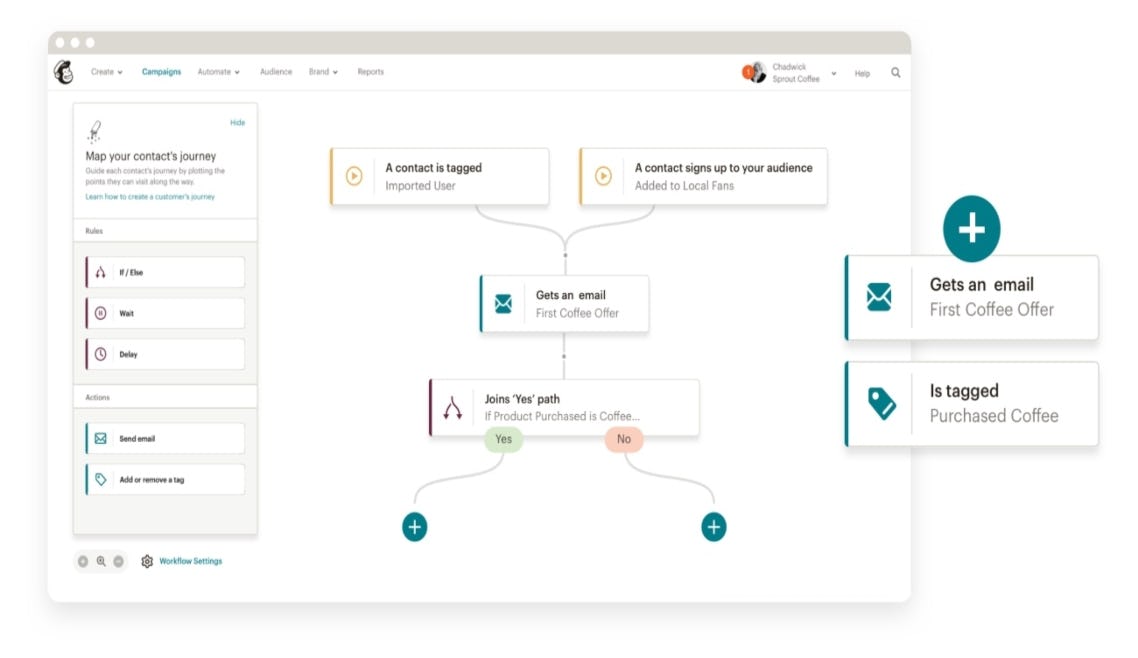The width and height of the screenshot is (1138, 658).
Task: Select the Wait pause rule icon
Action: (x=100, y=313)
